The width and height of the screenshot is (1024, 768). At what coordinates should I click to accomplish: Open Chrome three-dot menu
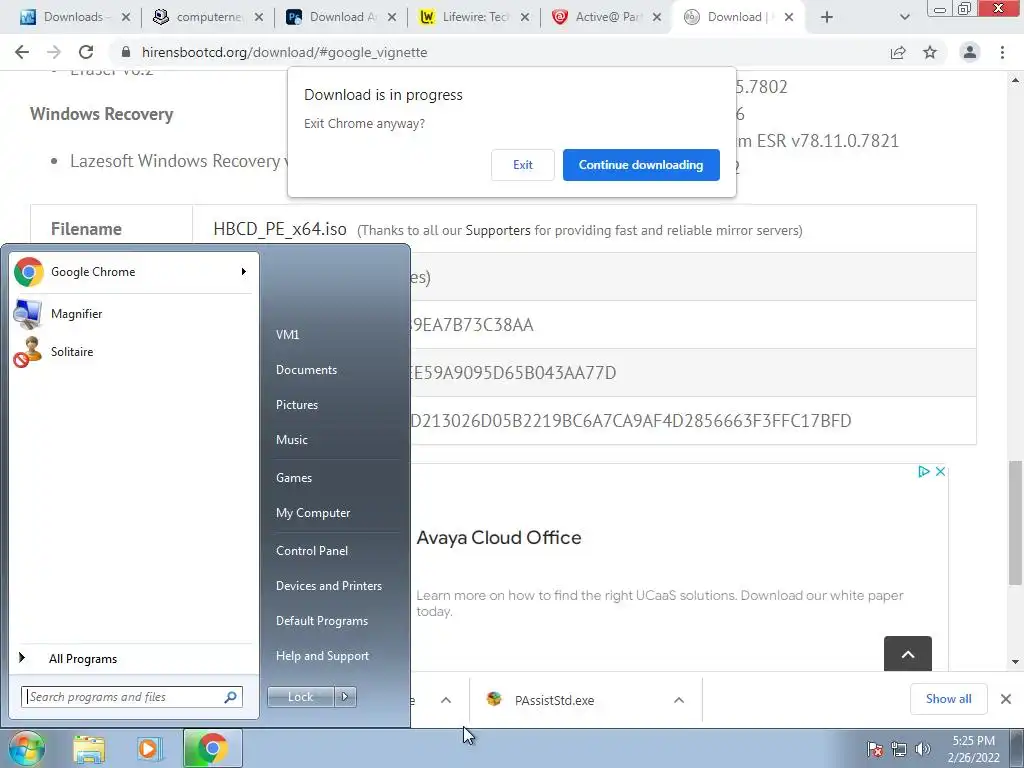click(1002, 52)
